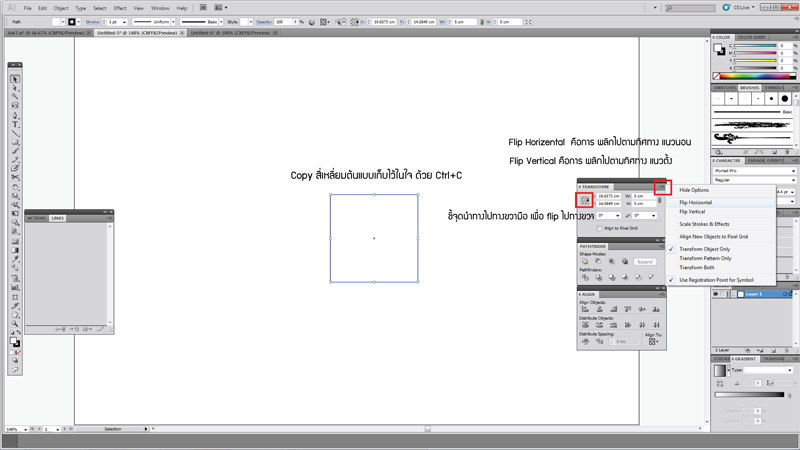Open the Transform panel flyout menu
Image resolution: width=800 pixels, height=450 pixels.
662,187
